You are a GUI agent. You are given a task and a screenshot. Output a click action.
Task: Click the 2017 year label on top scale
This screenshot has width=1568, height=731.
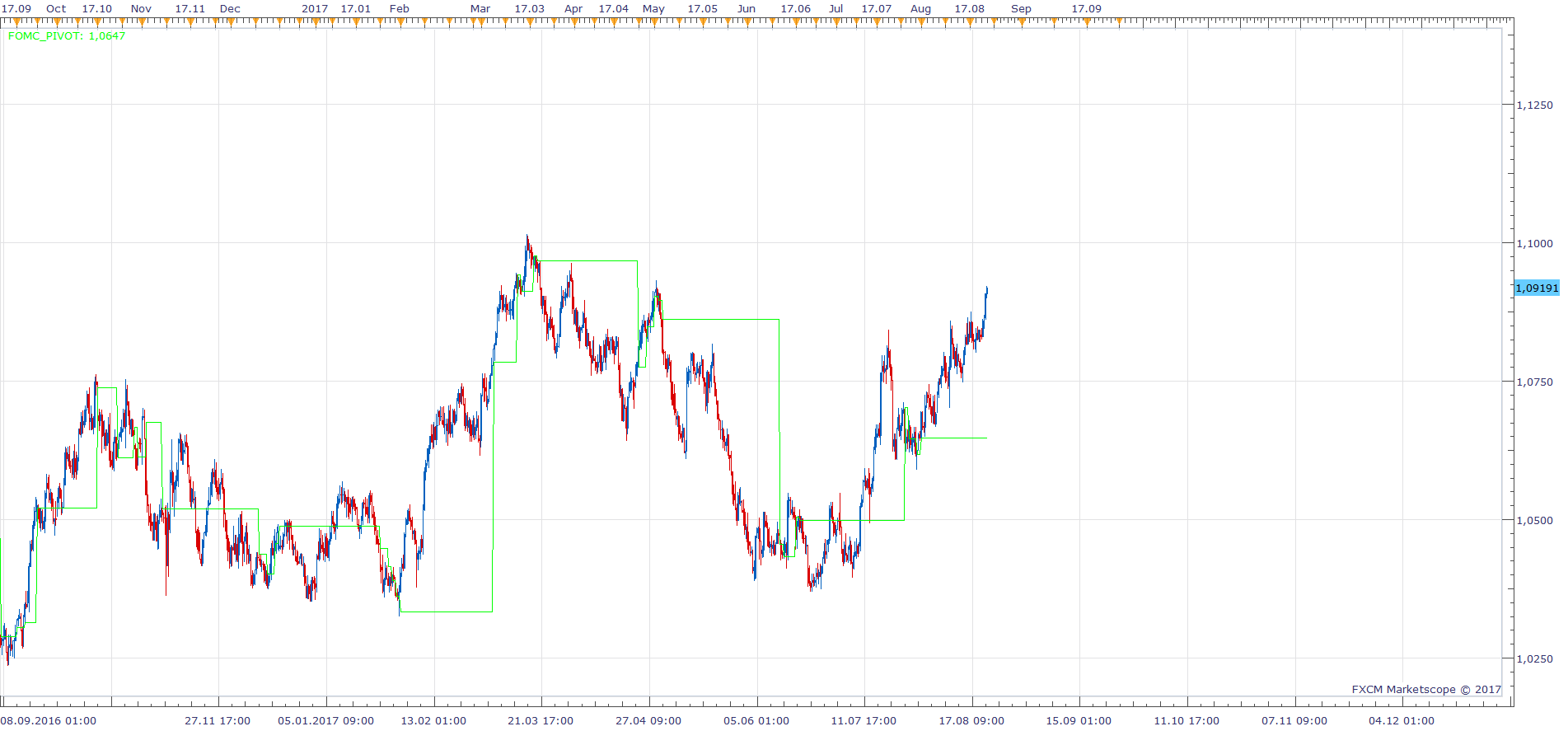click(315, 8)
